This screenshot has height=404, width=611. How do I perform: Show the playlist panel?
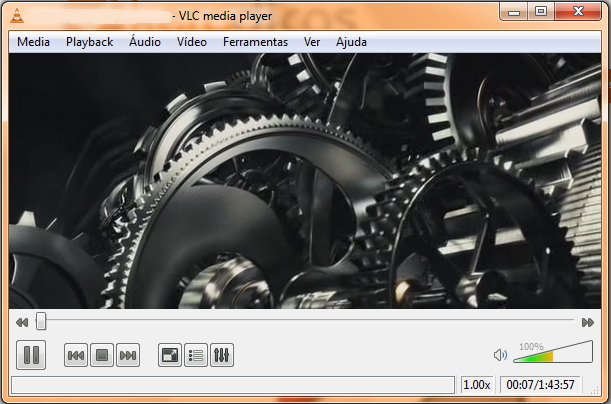[x=196, y=355]
